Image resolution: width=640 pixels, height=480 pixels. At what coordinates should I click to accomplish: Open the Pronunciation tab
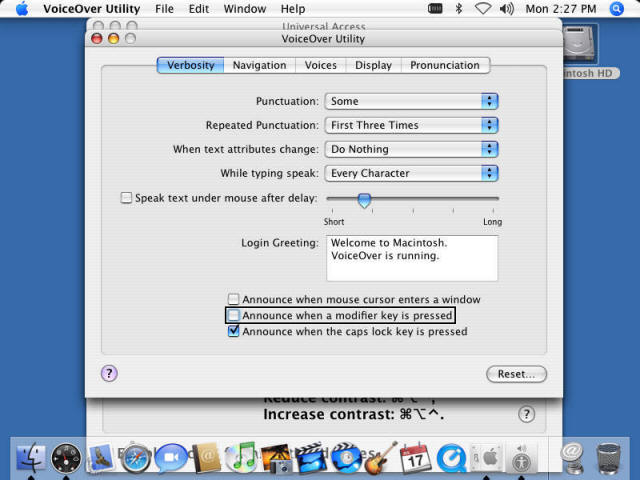[445, 65]
